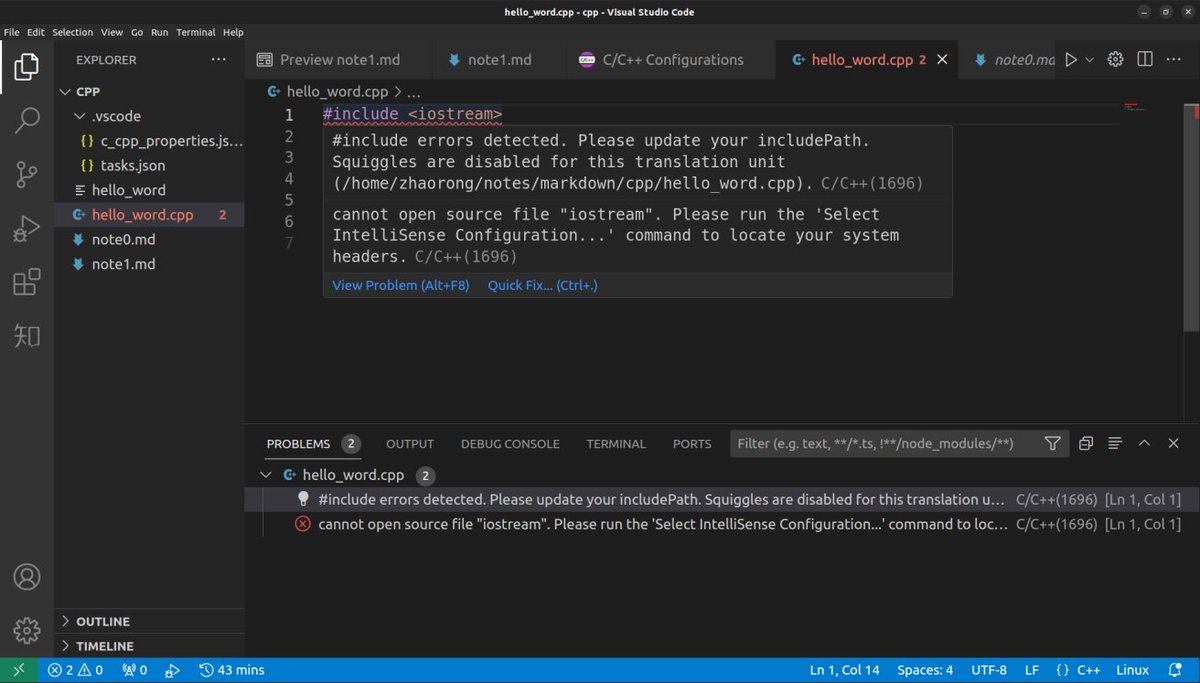
Task: Switch to the PORTS panel tab
Action: click(692, 444)
